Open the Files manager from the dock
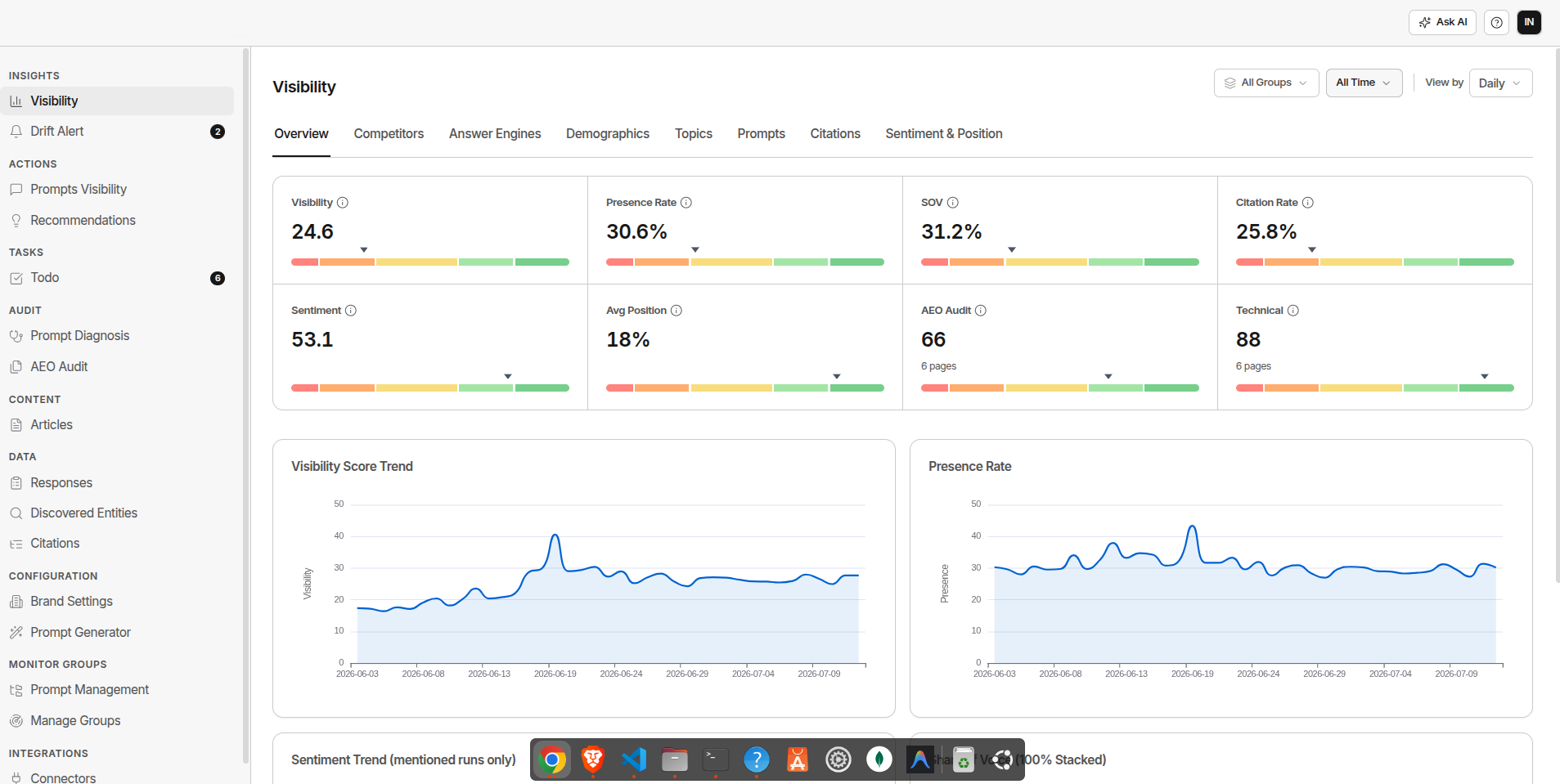 click(675, 760)
